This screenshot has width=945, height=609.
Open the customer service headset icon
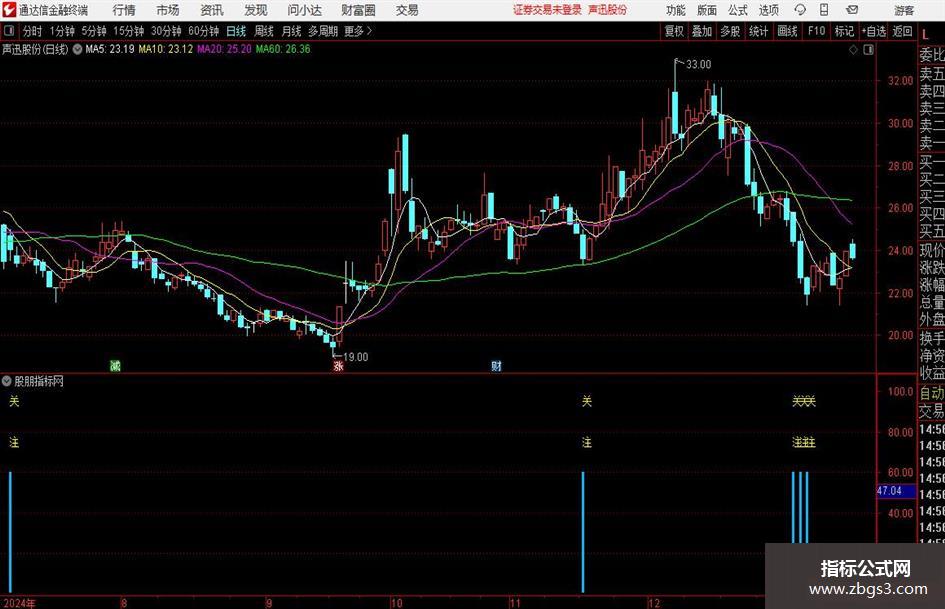[x=800, y=10]
